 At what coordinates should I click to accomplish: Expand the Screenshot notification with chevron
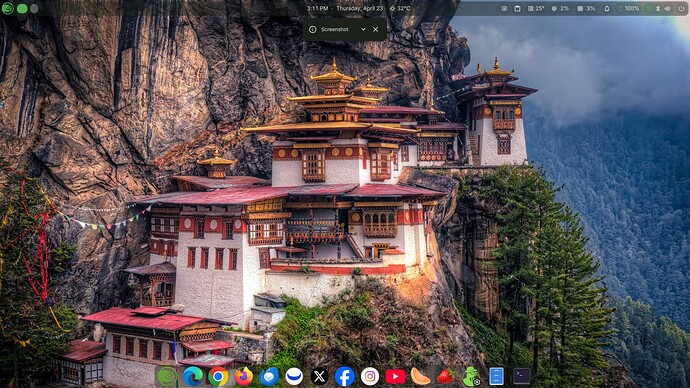coord(363,29)
